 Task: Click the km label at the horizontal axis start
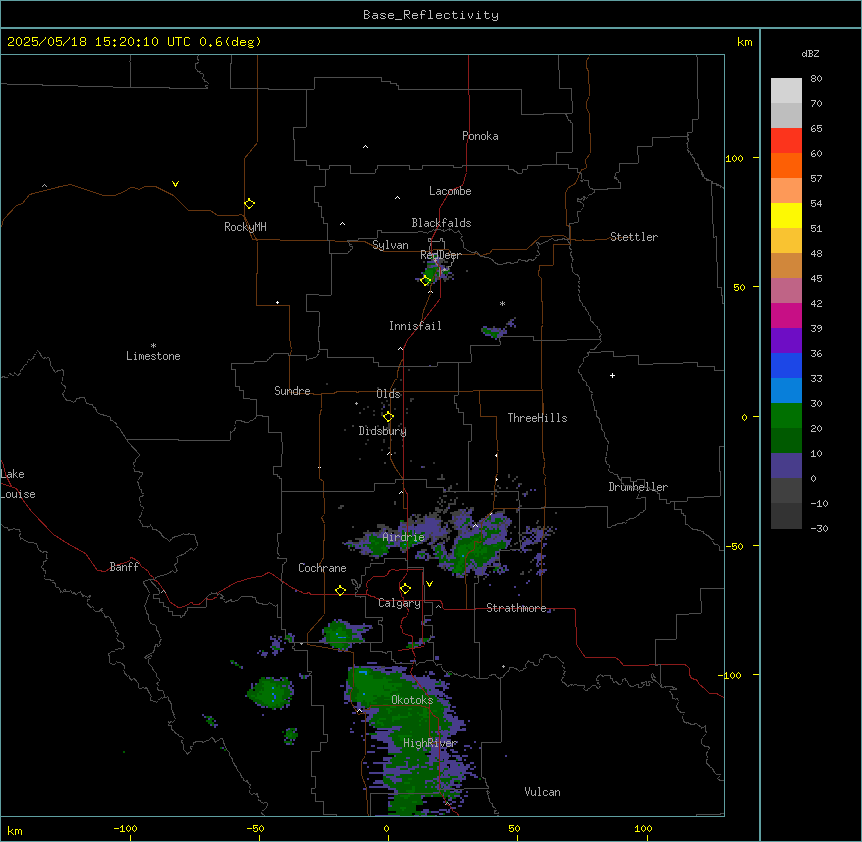coord(14,830)
